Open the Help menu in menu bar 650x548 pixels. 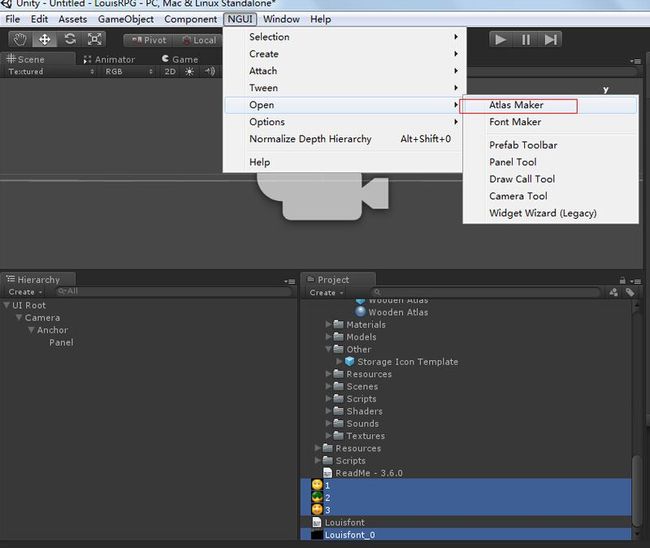point(320,19)
